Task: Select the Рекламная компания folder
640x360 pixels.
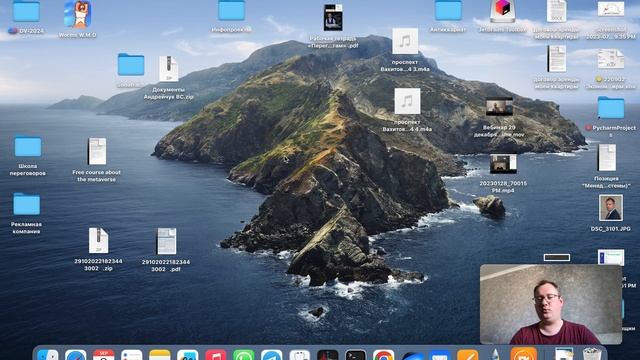Action: pos(27,204)
